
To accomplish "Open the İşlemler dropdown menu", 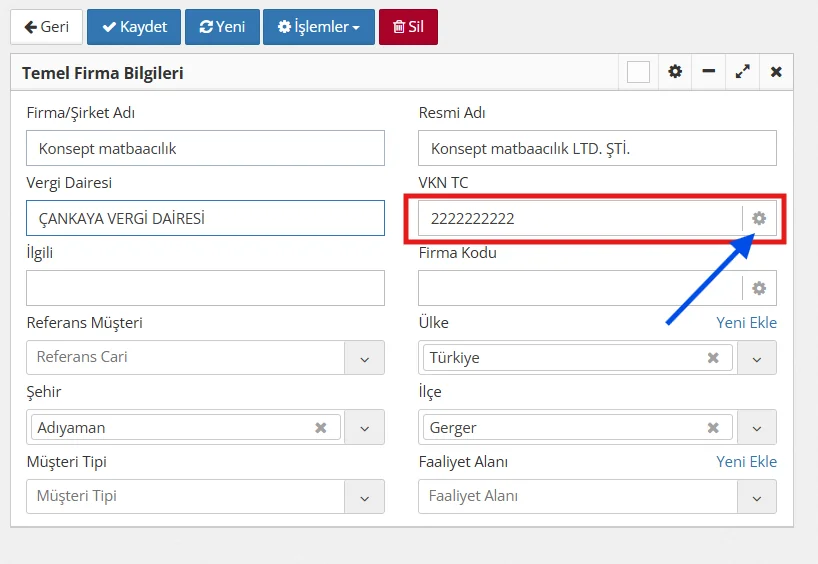I will tap(319, 27).
